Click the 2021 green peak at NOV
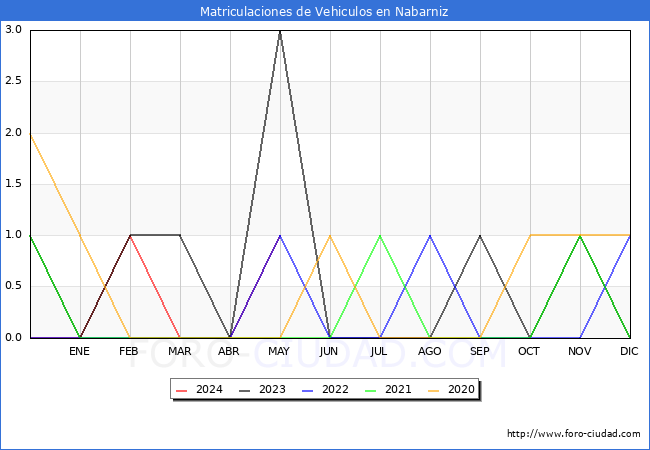650x450 pixels. click(580, 235)
